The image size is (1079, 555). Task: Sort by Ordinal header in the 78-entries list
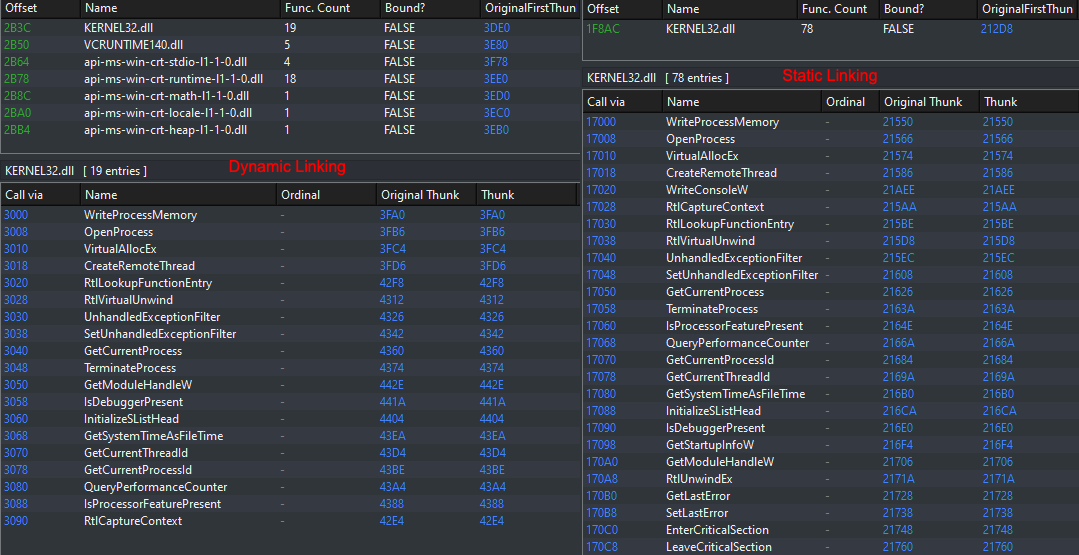(x=849, y=102)
